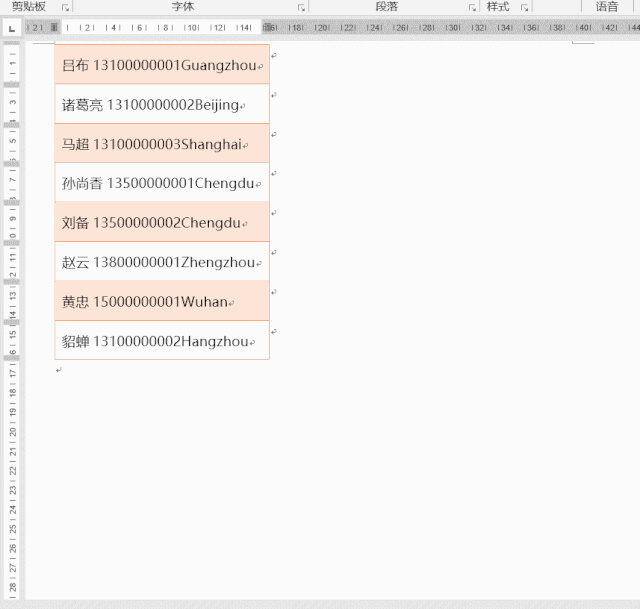
Task: Click the row with 吕布 13100000001Guangzhou
Action: (x=162, y=64)
